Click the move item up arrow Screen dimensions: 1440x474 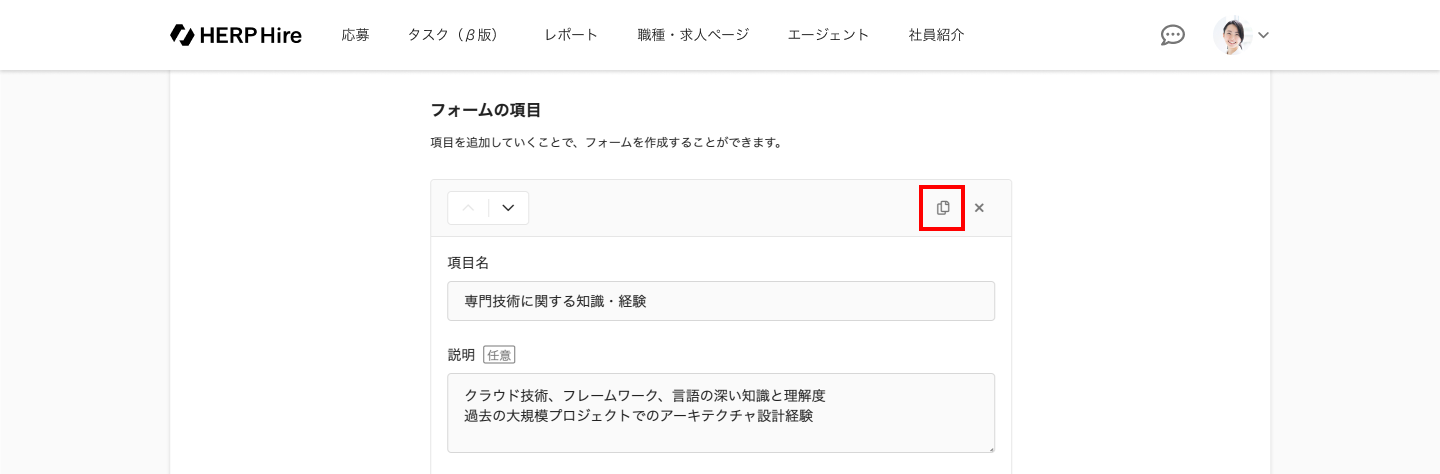point(468,208)
